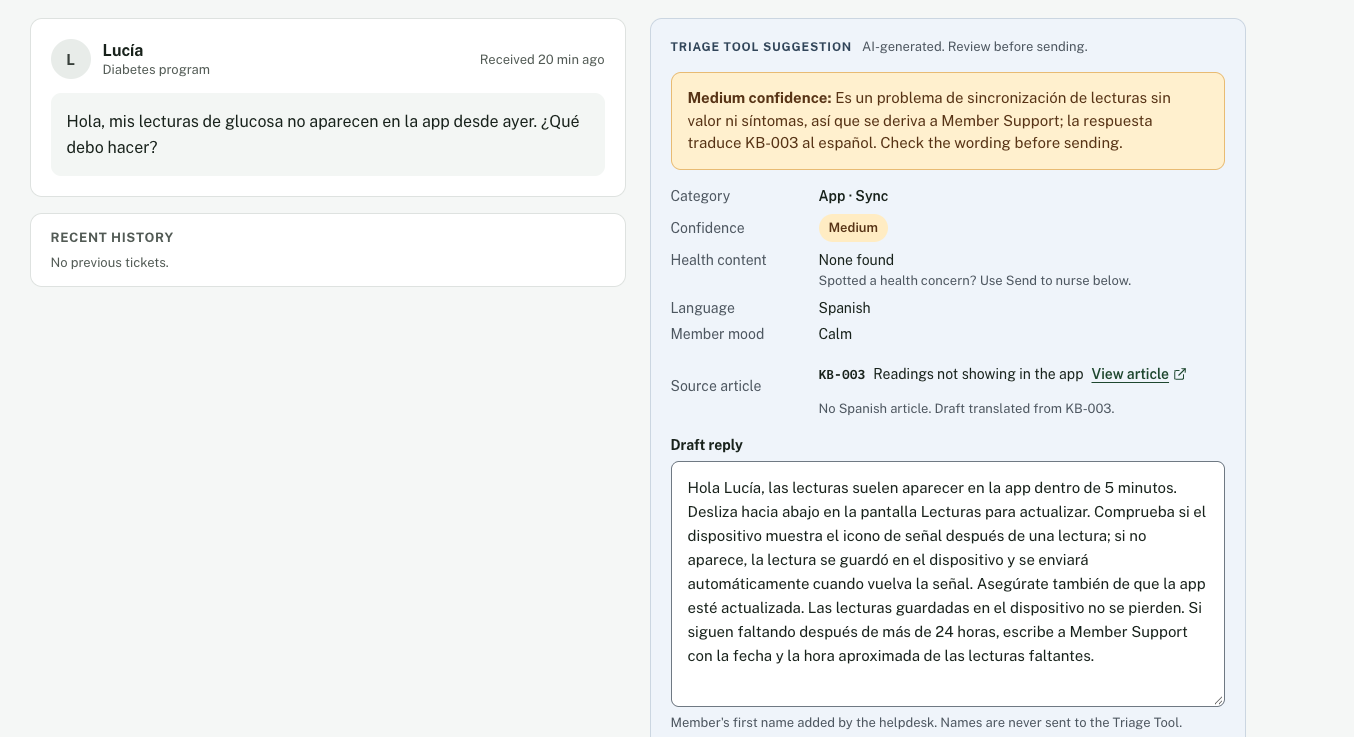Click the note about member's first name
Viewport: 1354px width, 737px height.
click(x=926, y=723)
